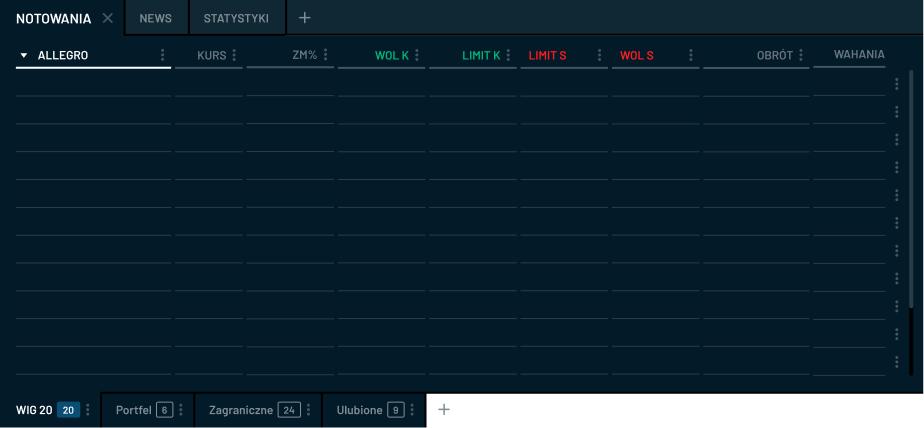This screenshot has width=924, height=428.
Task: Click the vertical scrollbar on the table
Action: point(911,200)
